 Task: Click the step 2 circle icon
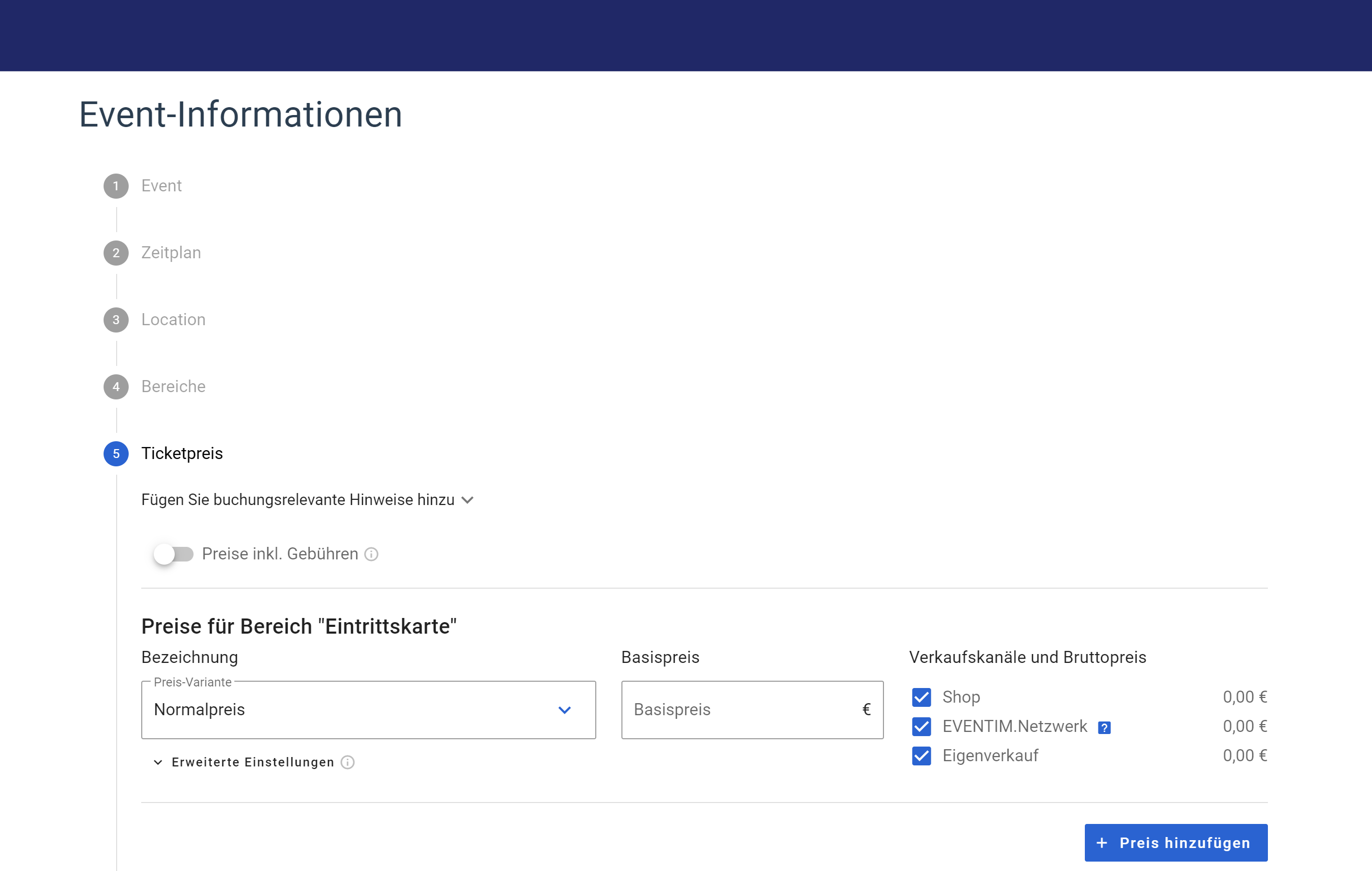116,253
